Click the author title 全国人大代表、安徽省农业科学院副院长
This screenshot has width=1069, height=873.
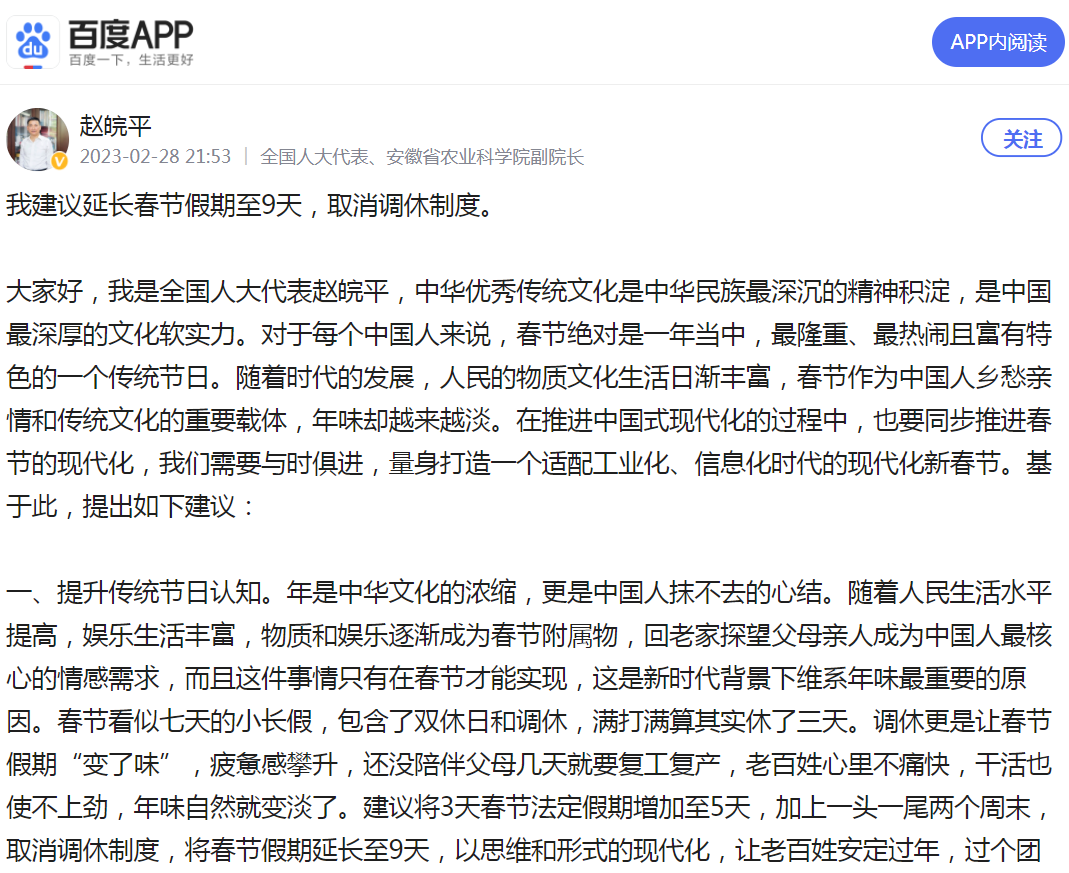tap(421, 157)
